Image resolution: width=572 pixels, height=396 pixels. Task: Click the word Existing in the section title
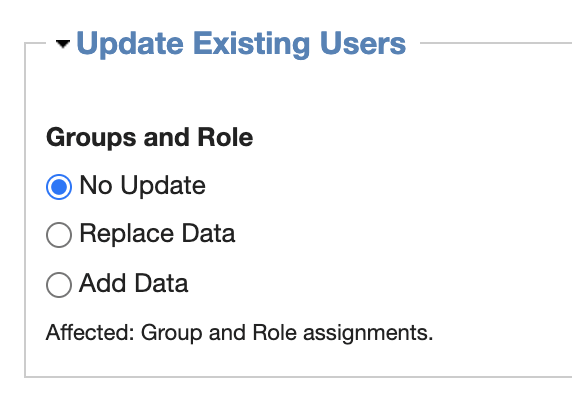click(251, 44)
